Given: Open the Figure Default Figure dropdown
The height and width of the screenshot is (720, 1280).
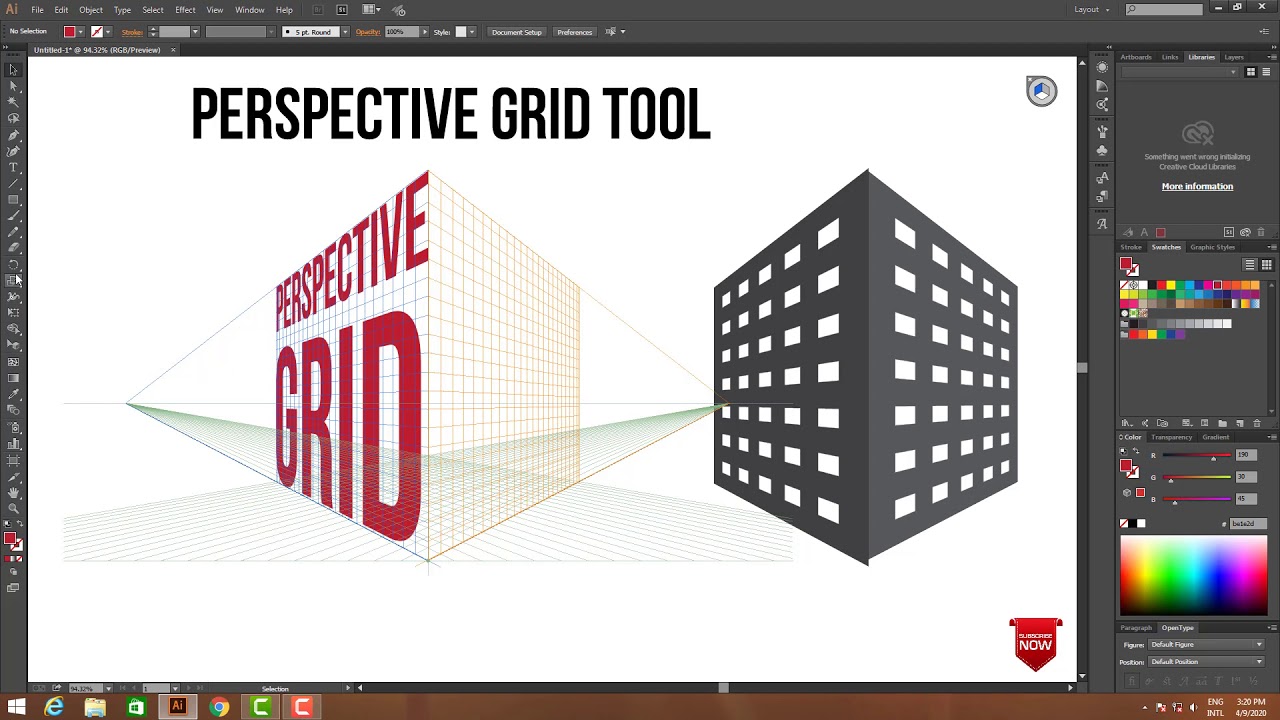Looking at the screenshot, I should 1206,645.
